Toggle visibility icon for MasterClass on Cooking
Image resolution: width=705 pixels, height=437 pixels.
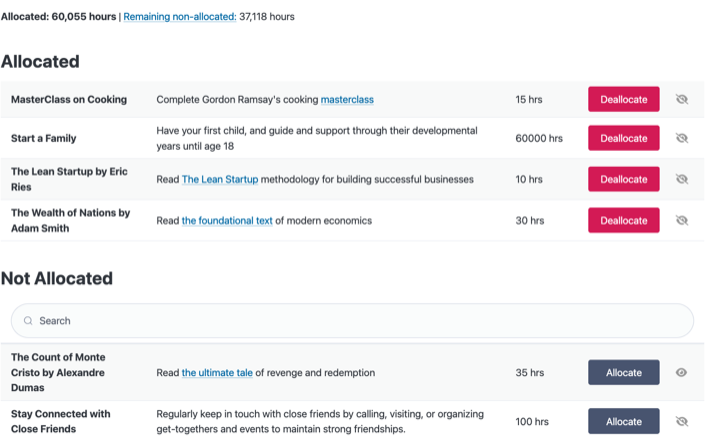pos(682,99)
